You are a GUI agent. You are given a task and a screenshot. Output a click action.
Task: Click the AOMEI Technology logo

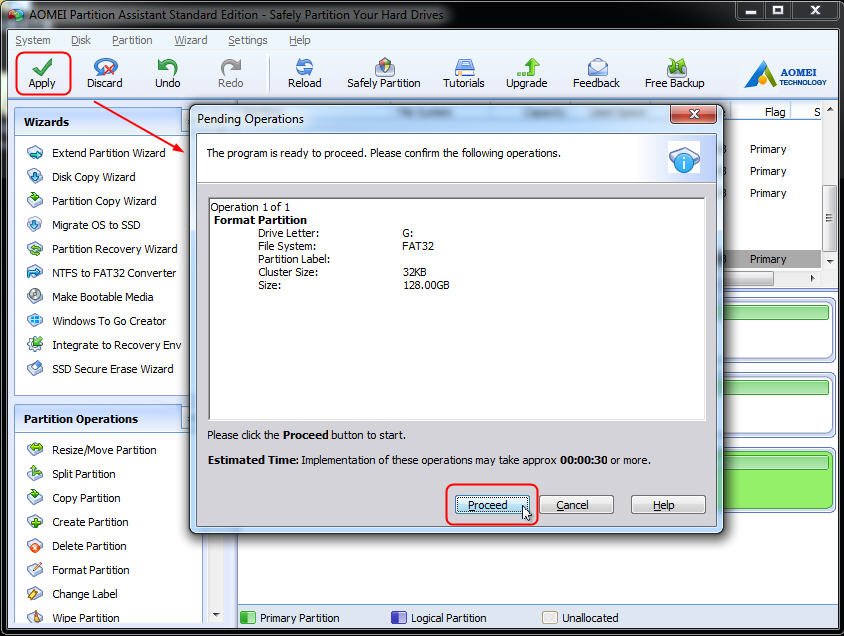click(786, 74)
